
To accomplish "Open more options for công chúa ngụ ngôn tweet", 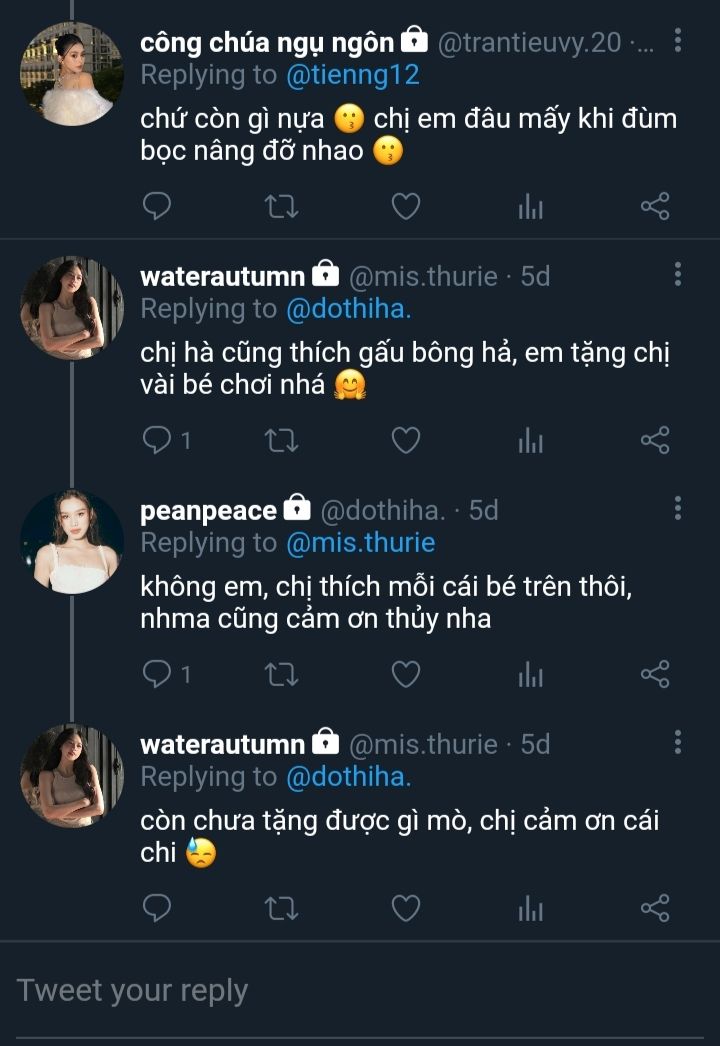I will click(678, 41).
